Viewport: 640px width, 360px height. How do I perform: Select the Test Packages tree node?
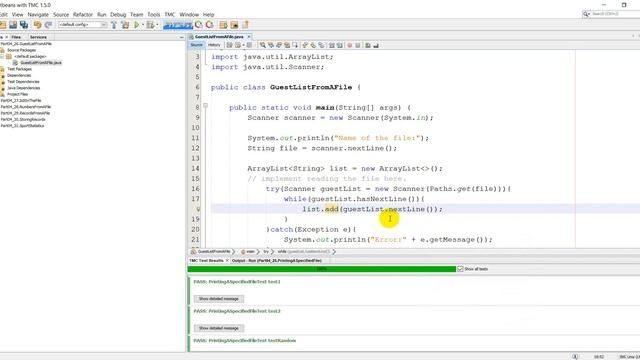20,69
